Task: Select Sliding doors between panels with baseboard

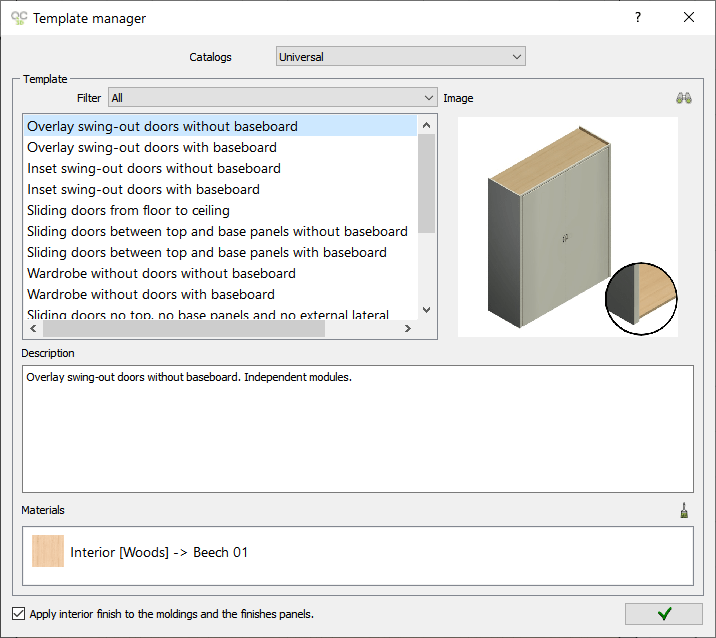Action: pos(220,252)
